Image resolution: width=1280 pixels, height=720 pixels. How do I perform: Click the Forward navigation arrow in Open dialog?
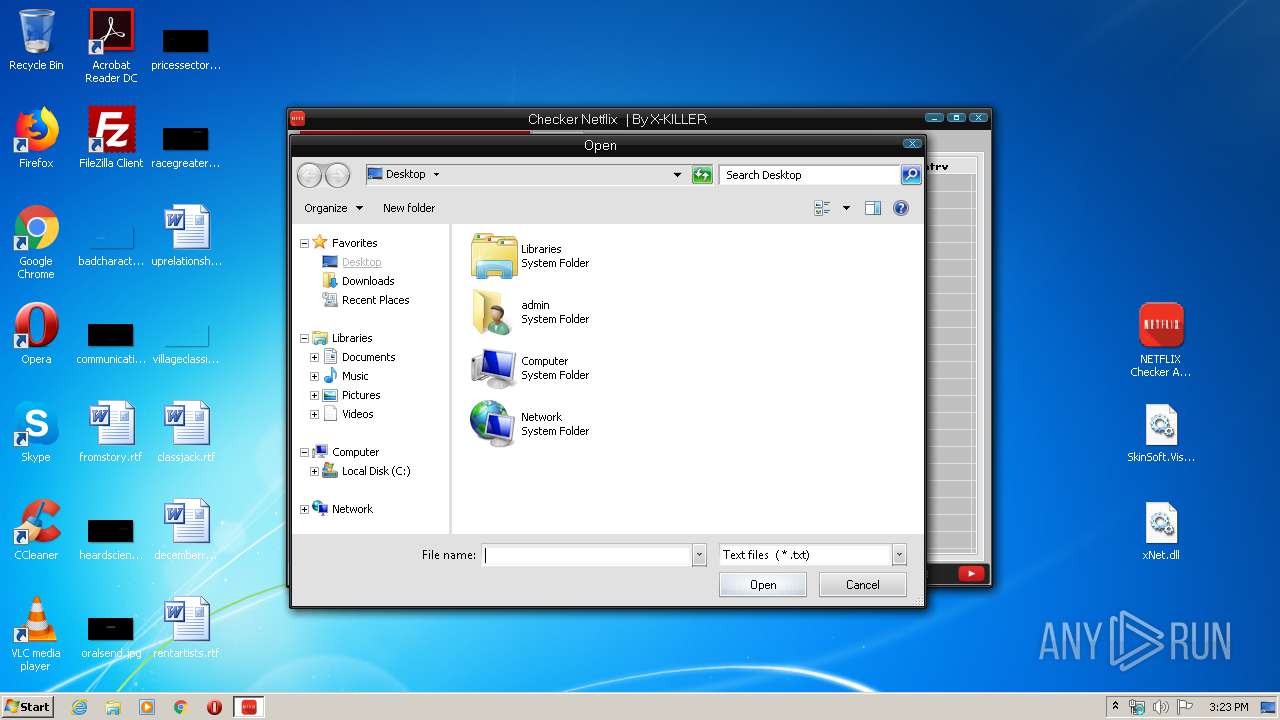pos(338,175)
